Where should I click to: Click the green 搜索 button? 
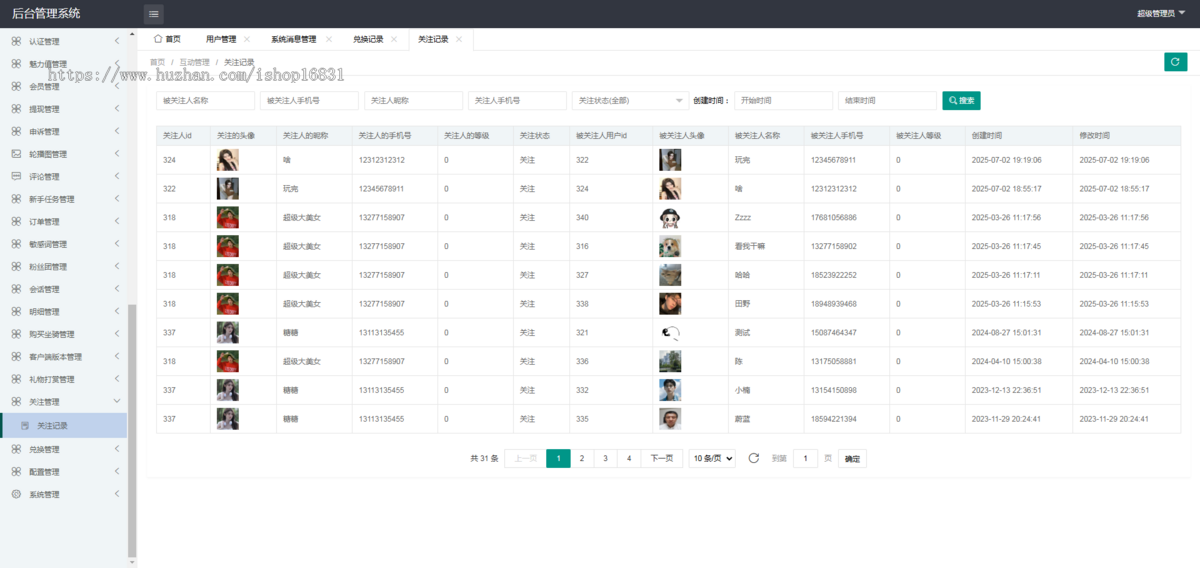click(x=961, y=101)
